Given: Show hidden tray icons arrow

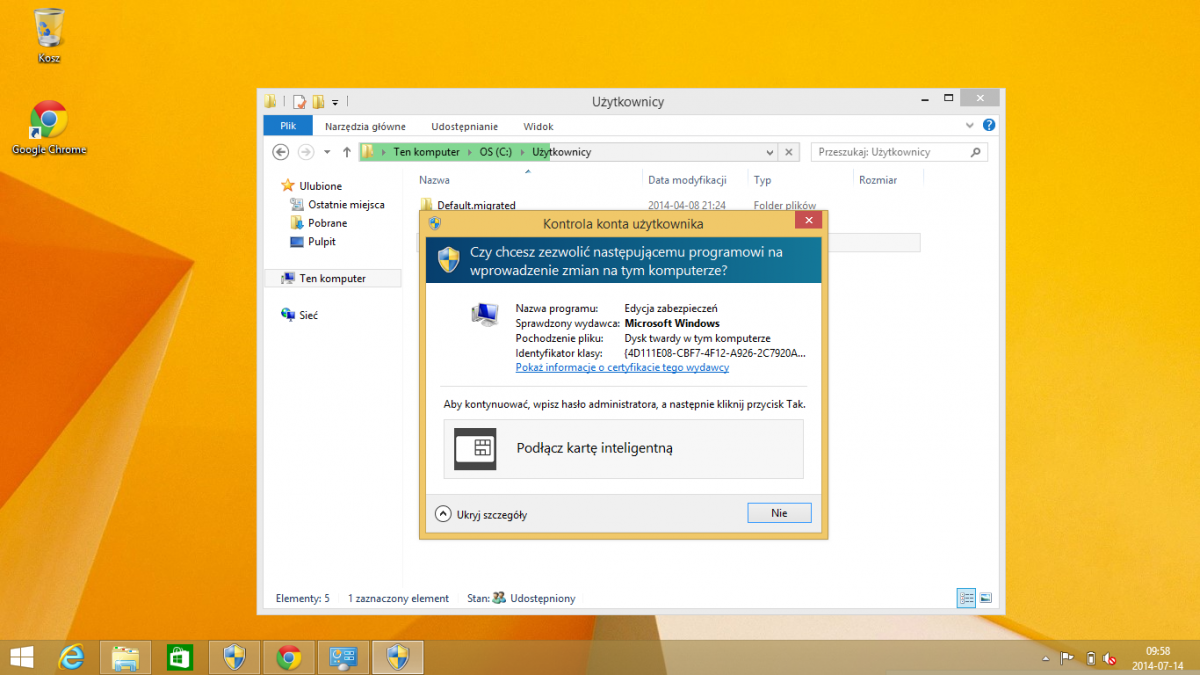Looking at the screenshot, I should (x=1046, y=658).
